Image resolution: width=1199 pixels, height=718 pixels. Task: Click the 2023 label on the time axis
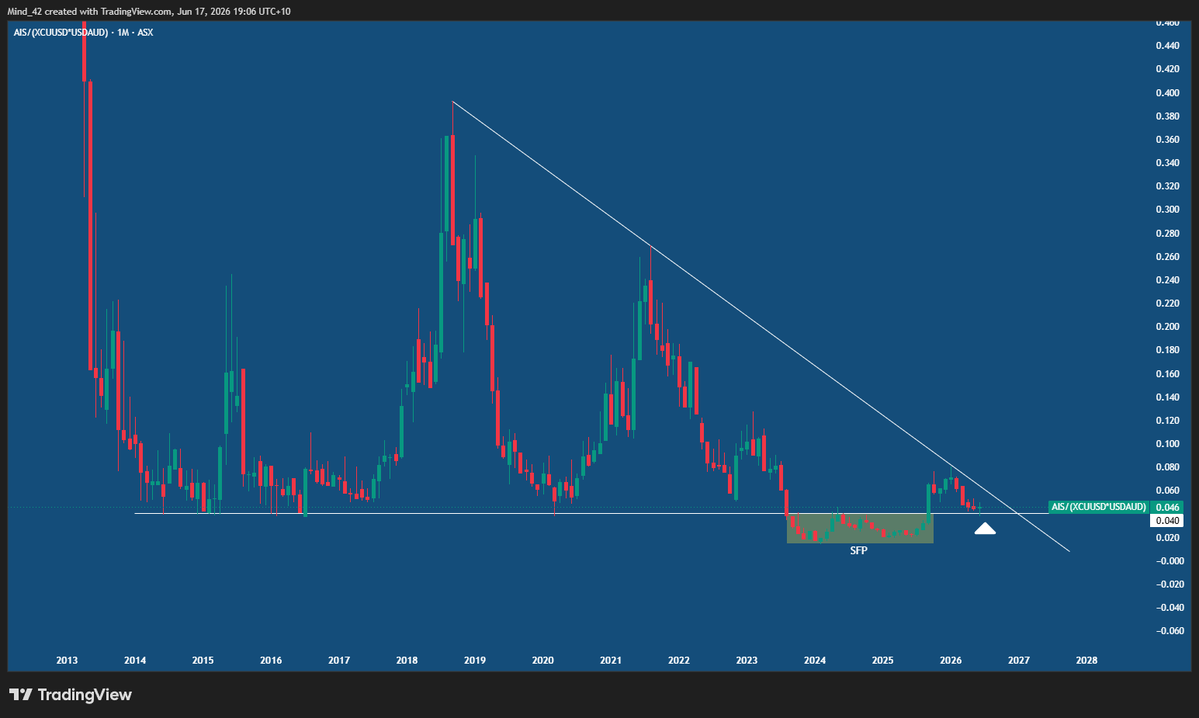click(747, 661)
